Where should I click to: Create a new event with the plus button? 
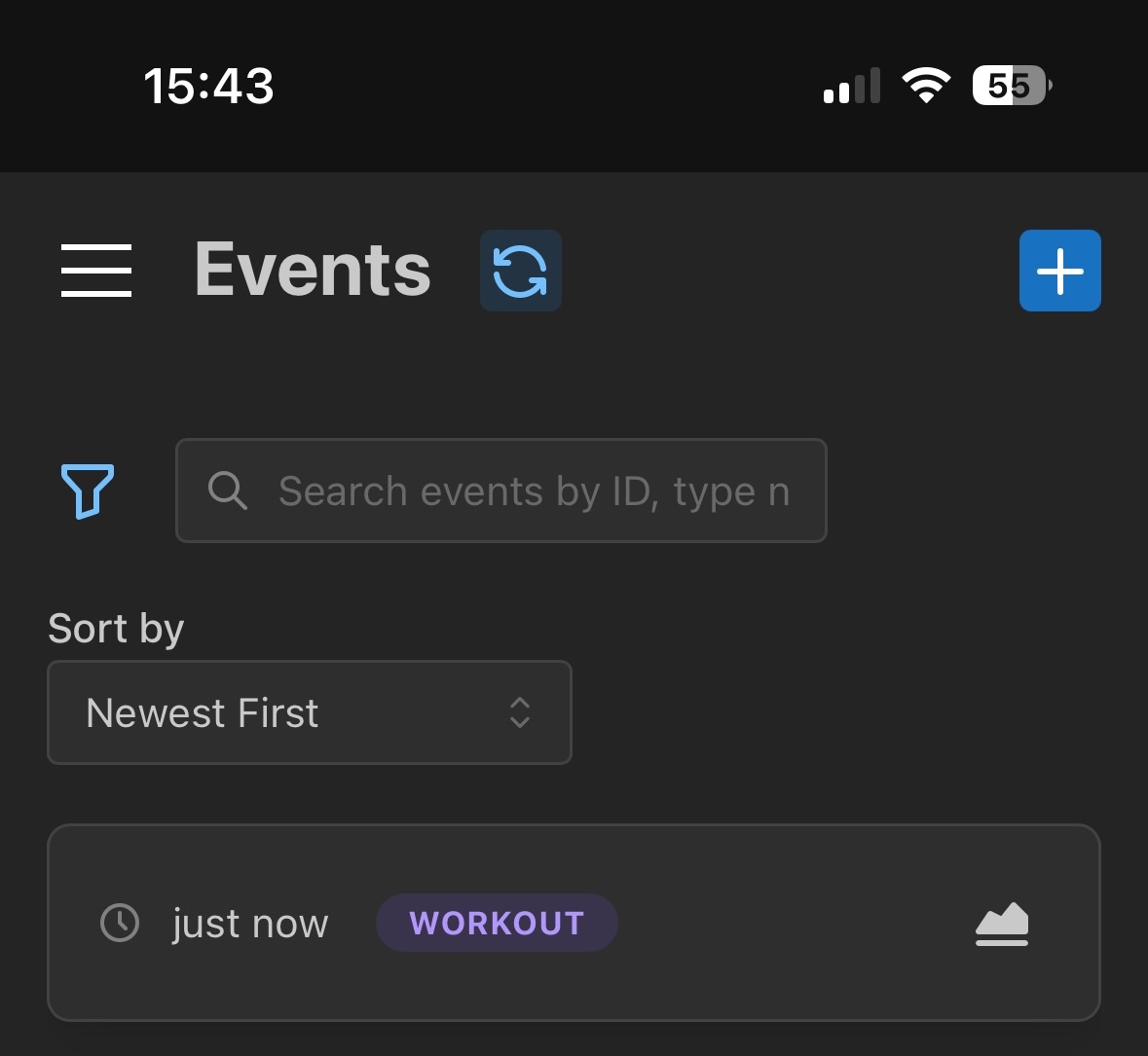(1059, 271)
